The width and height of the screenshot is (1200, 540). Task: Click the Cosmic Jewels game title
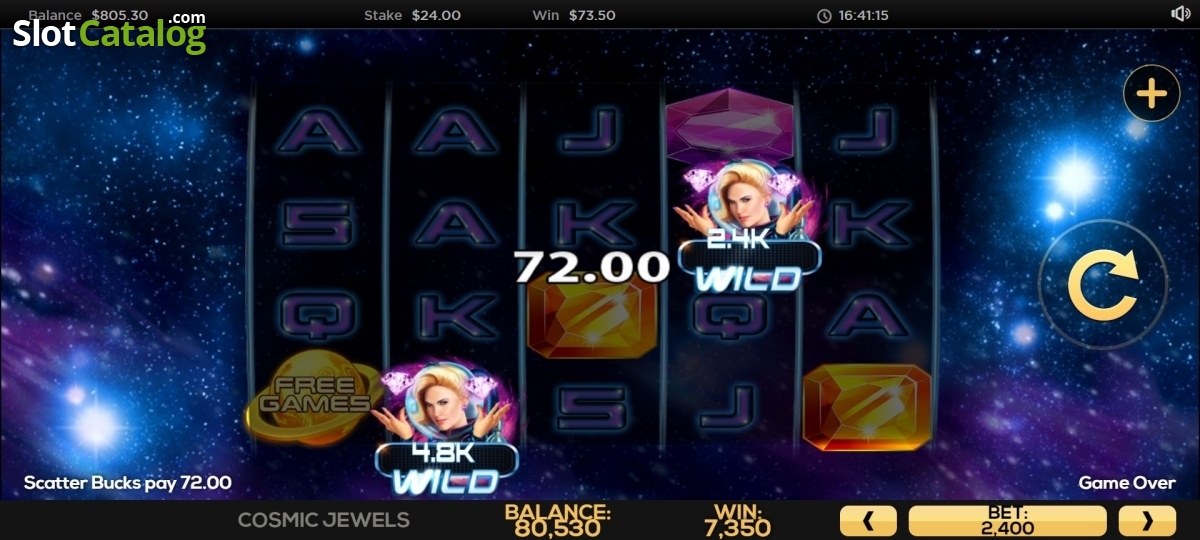324,520
